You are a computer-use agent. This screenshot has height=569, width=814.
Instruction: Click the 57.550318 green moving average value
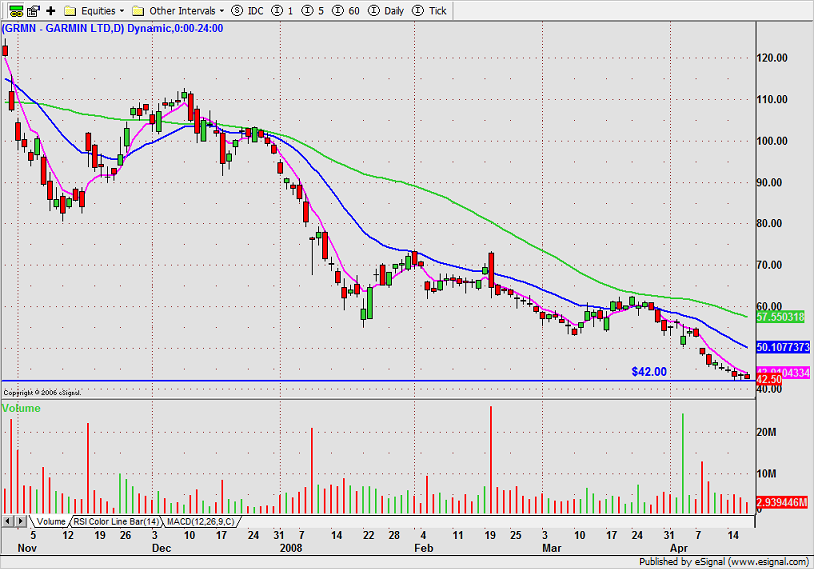pyautogui.click(x=780, y=317)
